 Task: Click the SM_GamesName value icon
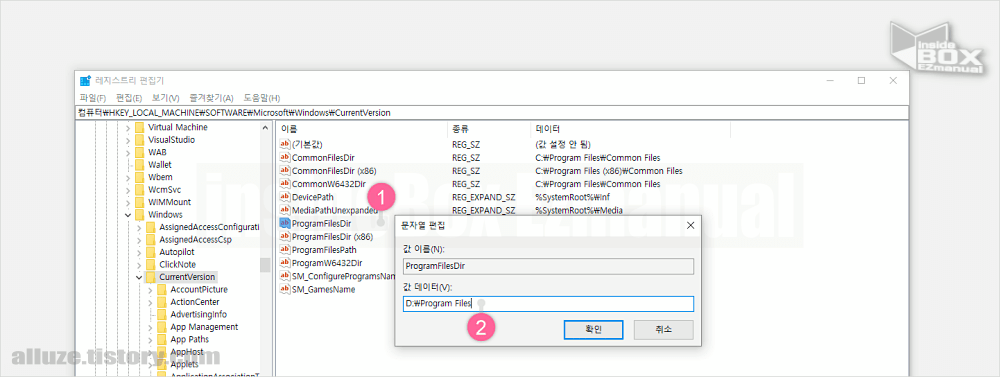[x=285, y=289]
